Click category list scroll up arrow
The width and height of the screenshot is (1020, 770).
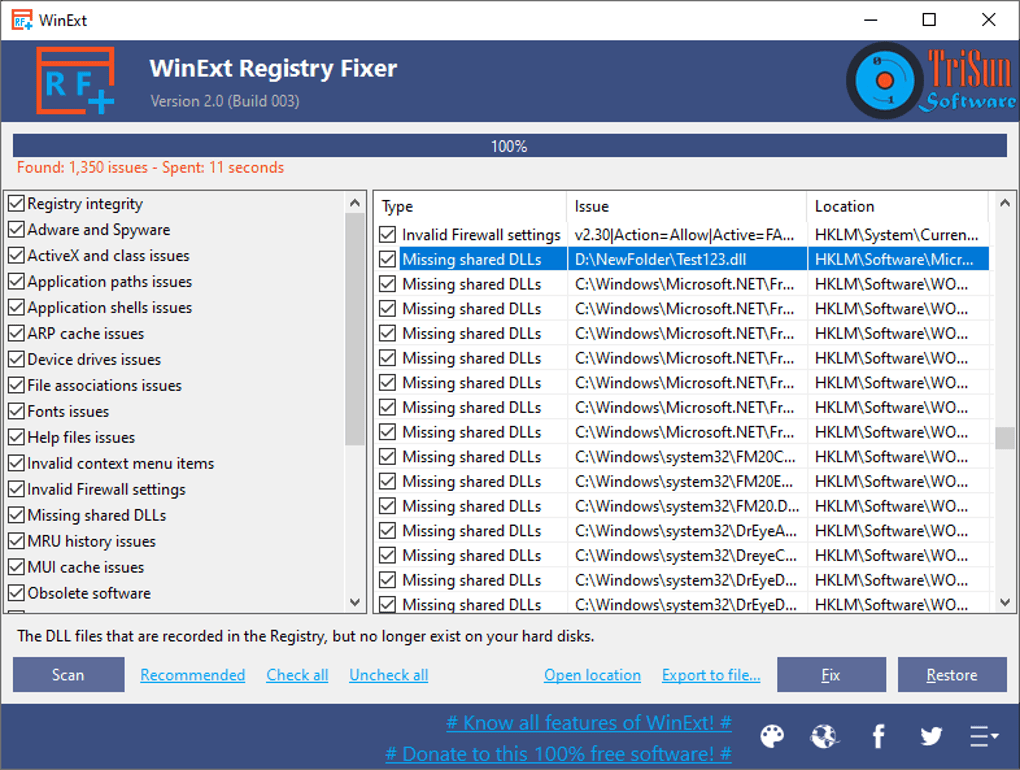tap(355, 203)
